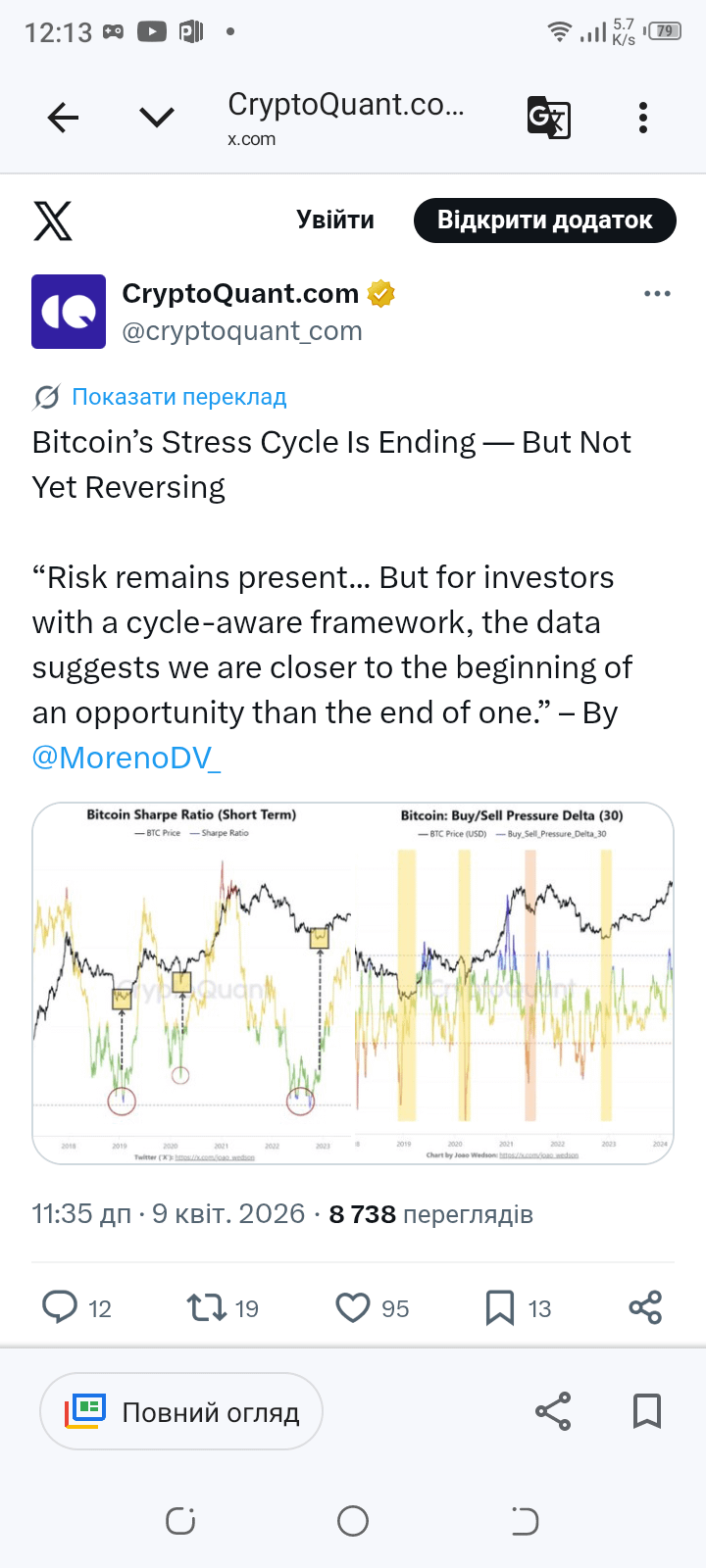Viewport: 706px width, 1568px height.
Task: Open the @MorenoDV_ mention link
Action: (x=126, y=758)
